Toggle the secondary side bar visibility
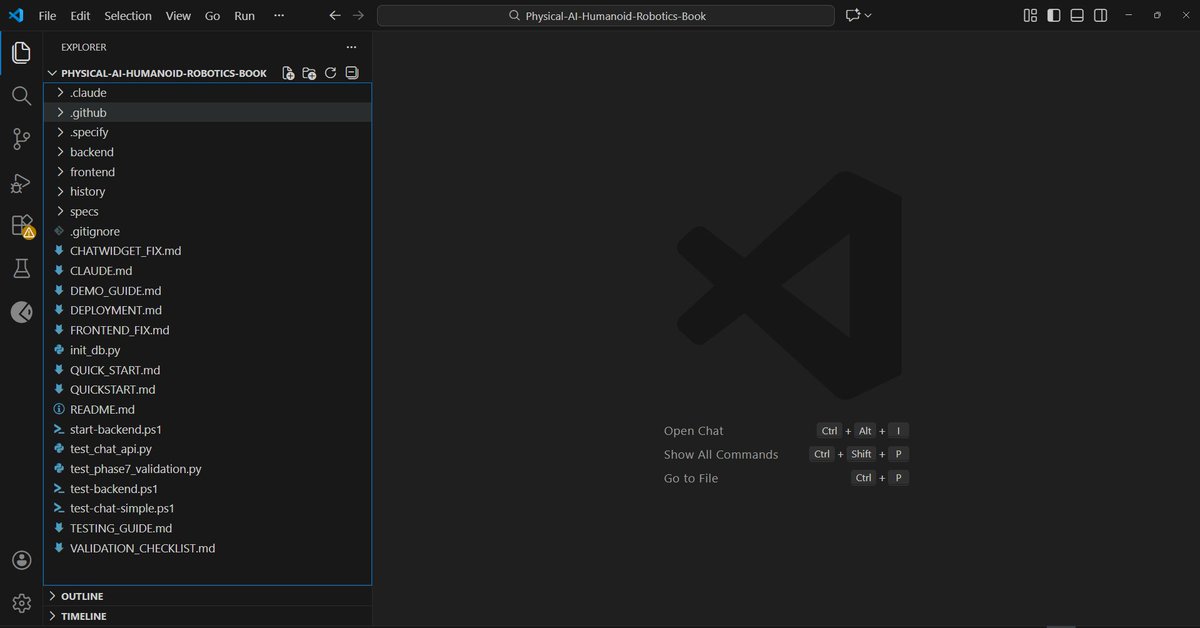The width and height of the screenshot is (1200, 628). pos(1100,16)
